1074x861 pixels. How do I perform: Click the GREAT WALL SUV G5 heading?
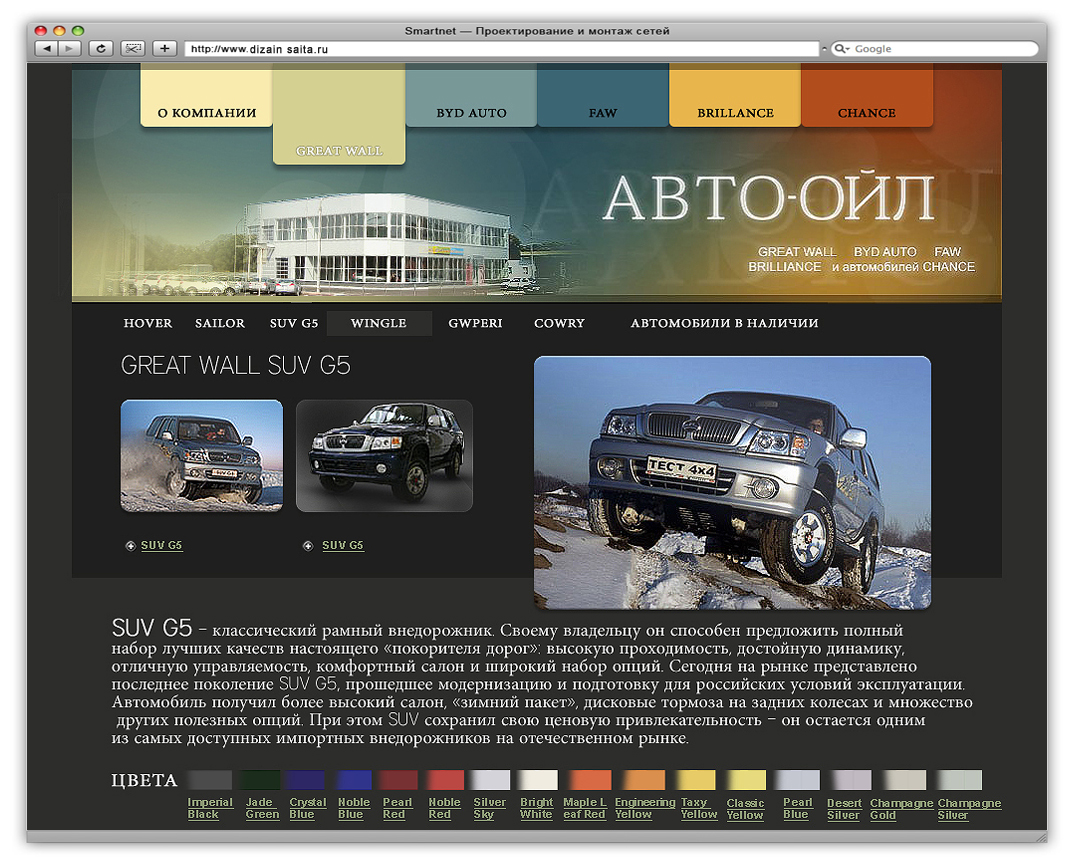[236, 365]
